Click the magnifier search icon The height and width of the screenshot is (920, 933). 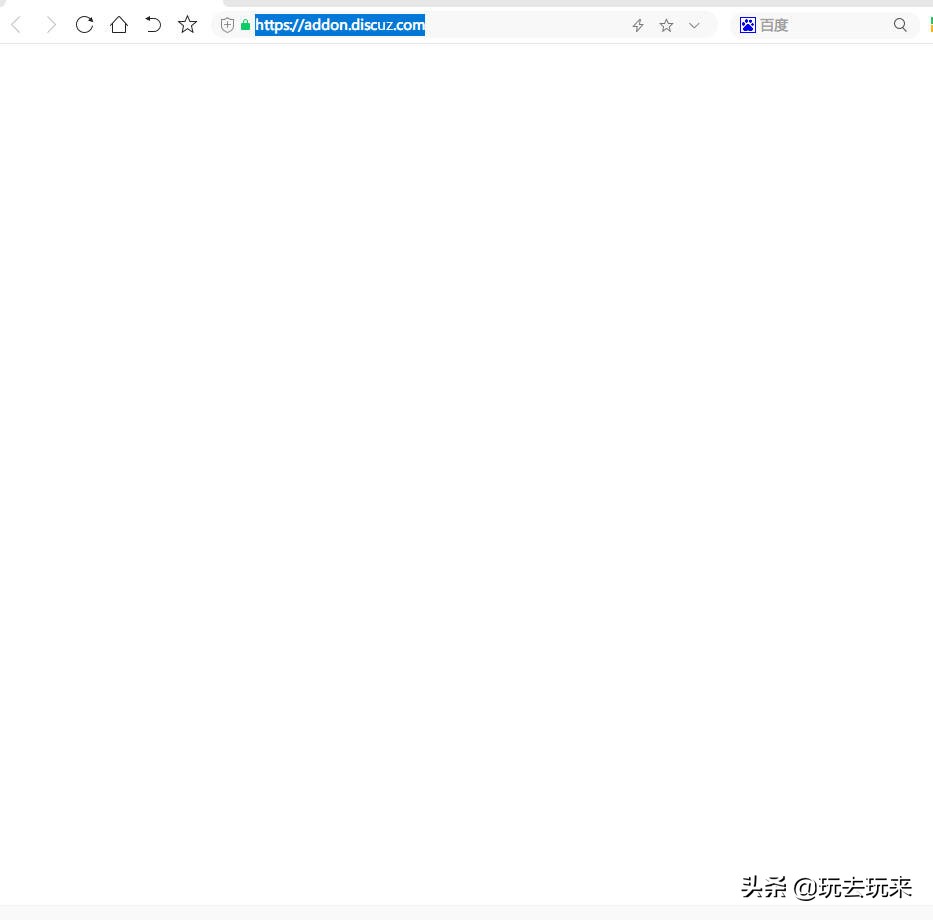[900, 24]
